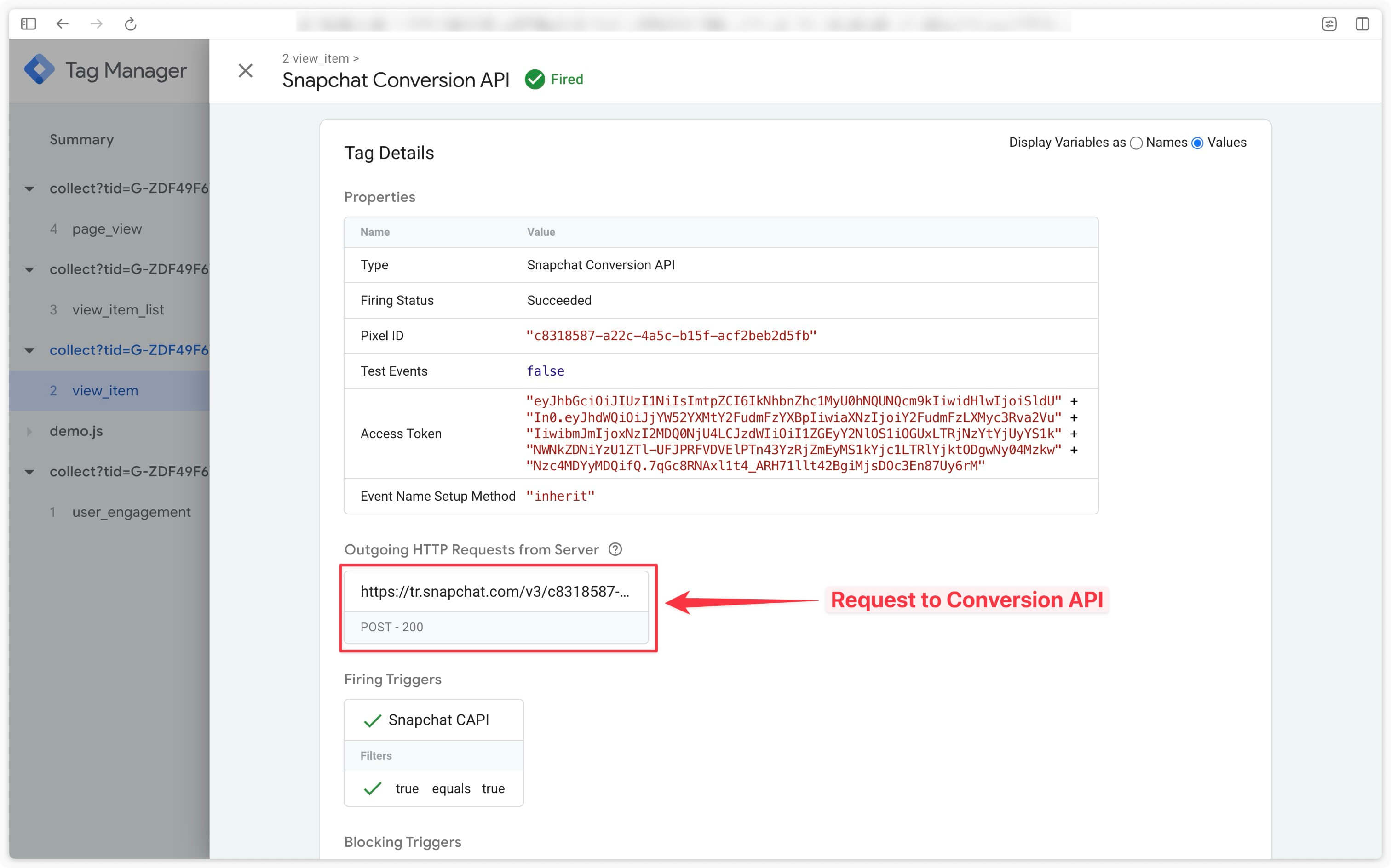This screenshot has width=1391, height=868.
Task: Click the browser address bar
Action: (x=684, y=23)
